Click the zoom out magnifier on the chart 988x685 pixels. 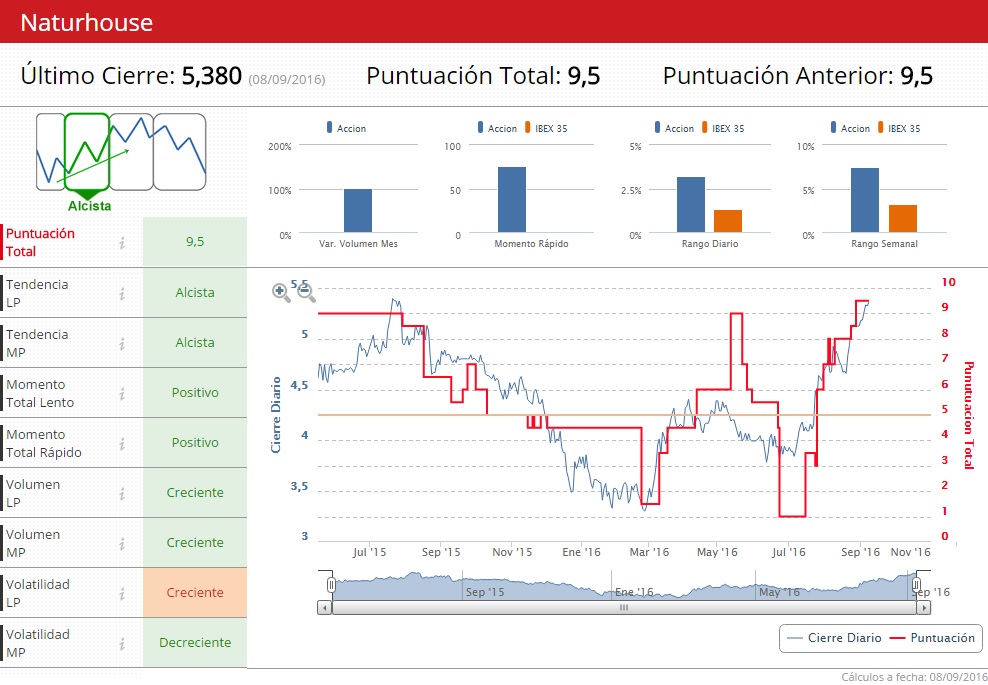pyautogui.click(x=306, y=292)
